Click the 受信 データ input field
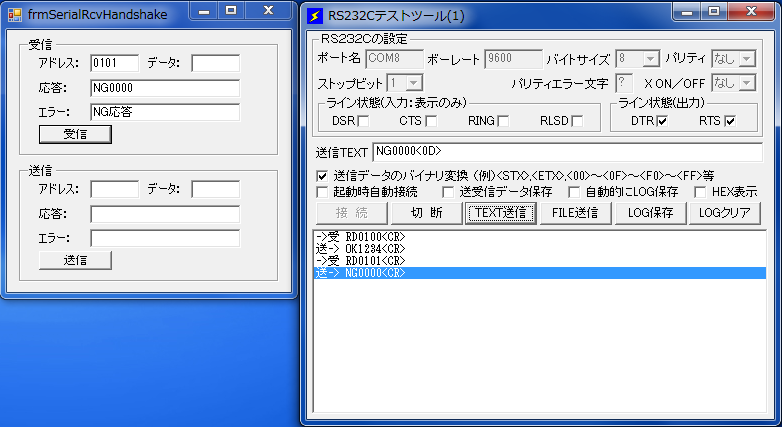 (x=215, y=63)
